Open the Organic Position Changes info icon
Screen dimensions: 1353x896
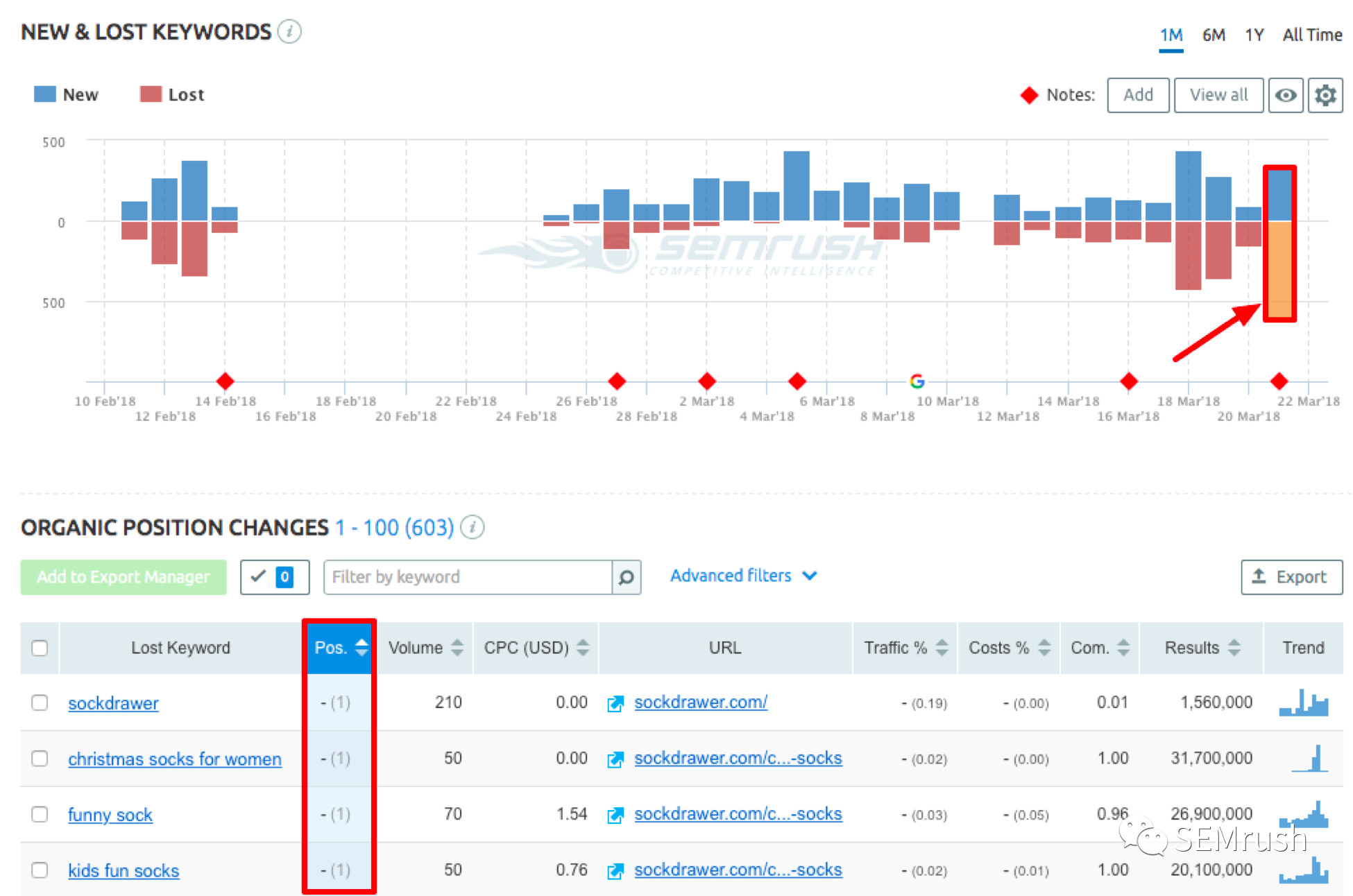click(x=473, y=528)
